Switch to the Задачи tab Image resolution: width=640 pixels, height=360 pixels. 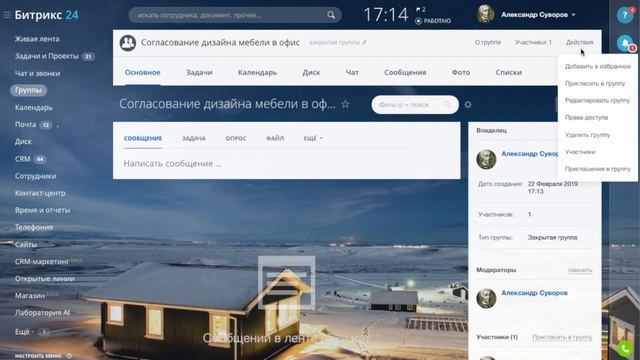[x=199, y=72]
